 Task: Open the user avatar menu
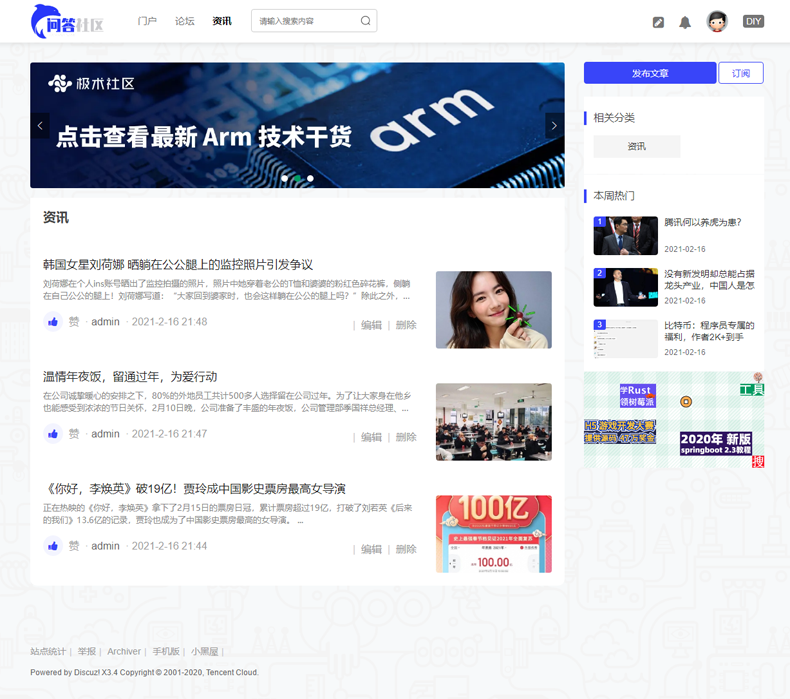717,22
